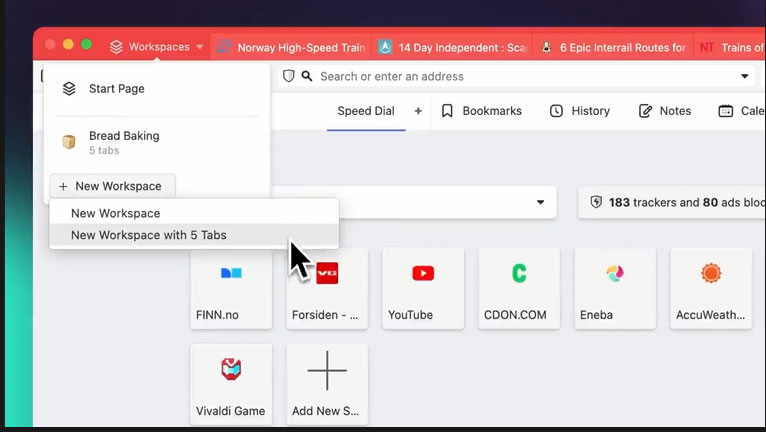
Task: Click the Notes pencil icon
Action: [645, 111]
